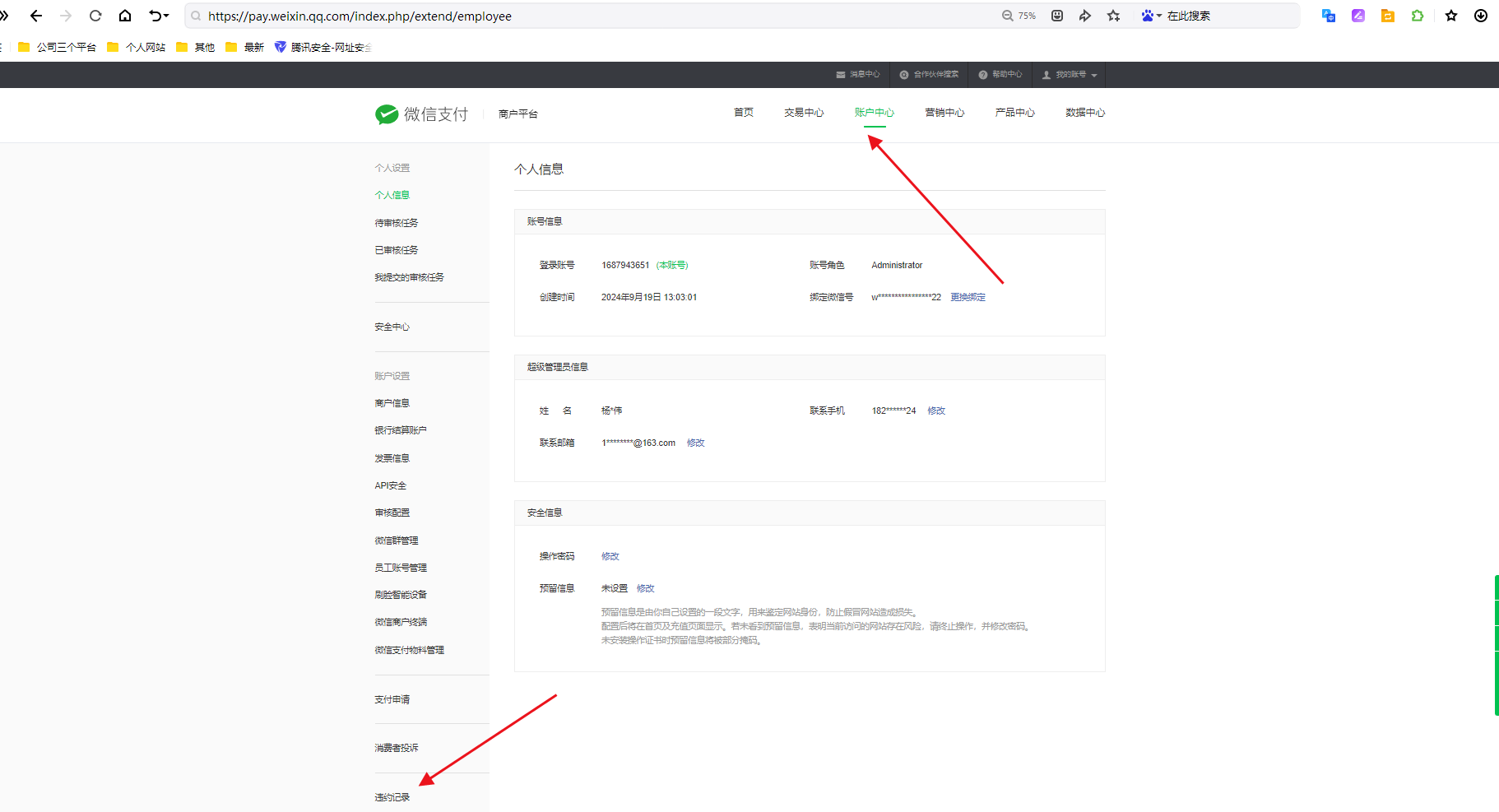The width and height of the screenshot is (1499, 812).
Task: Open 刷脸智能设备 in the sidebar
Action: (401, 595)
